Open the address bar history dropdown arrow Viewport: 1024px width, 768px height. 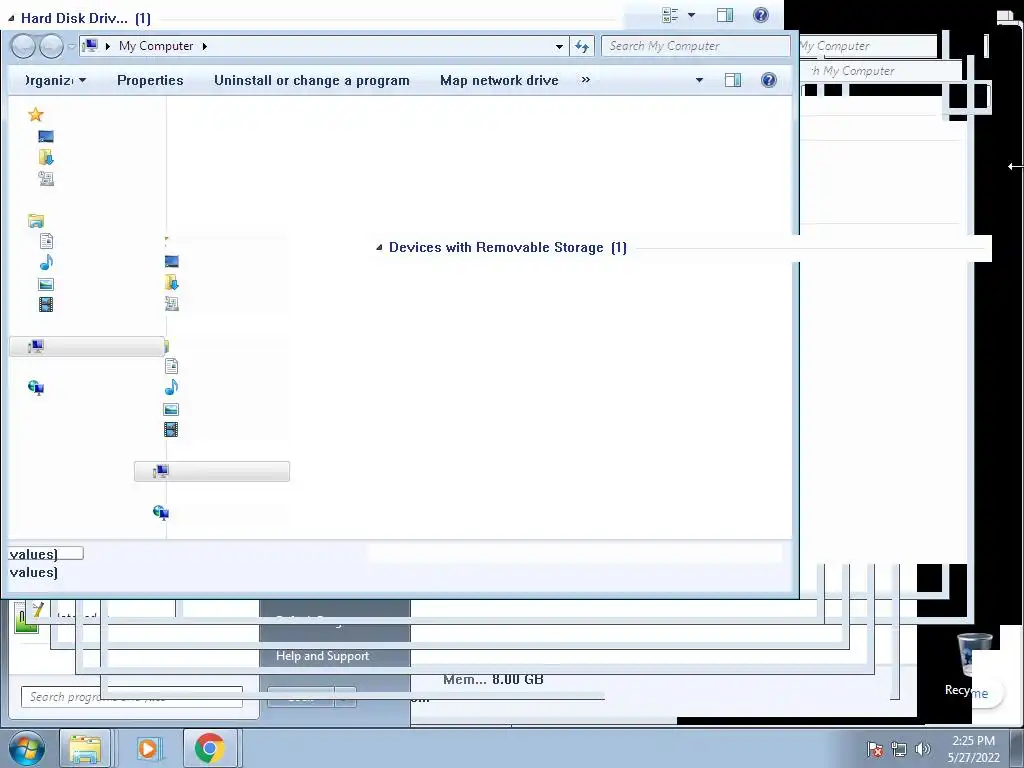click(x=559, y=46)
